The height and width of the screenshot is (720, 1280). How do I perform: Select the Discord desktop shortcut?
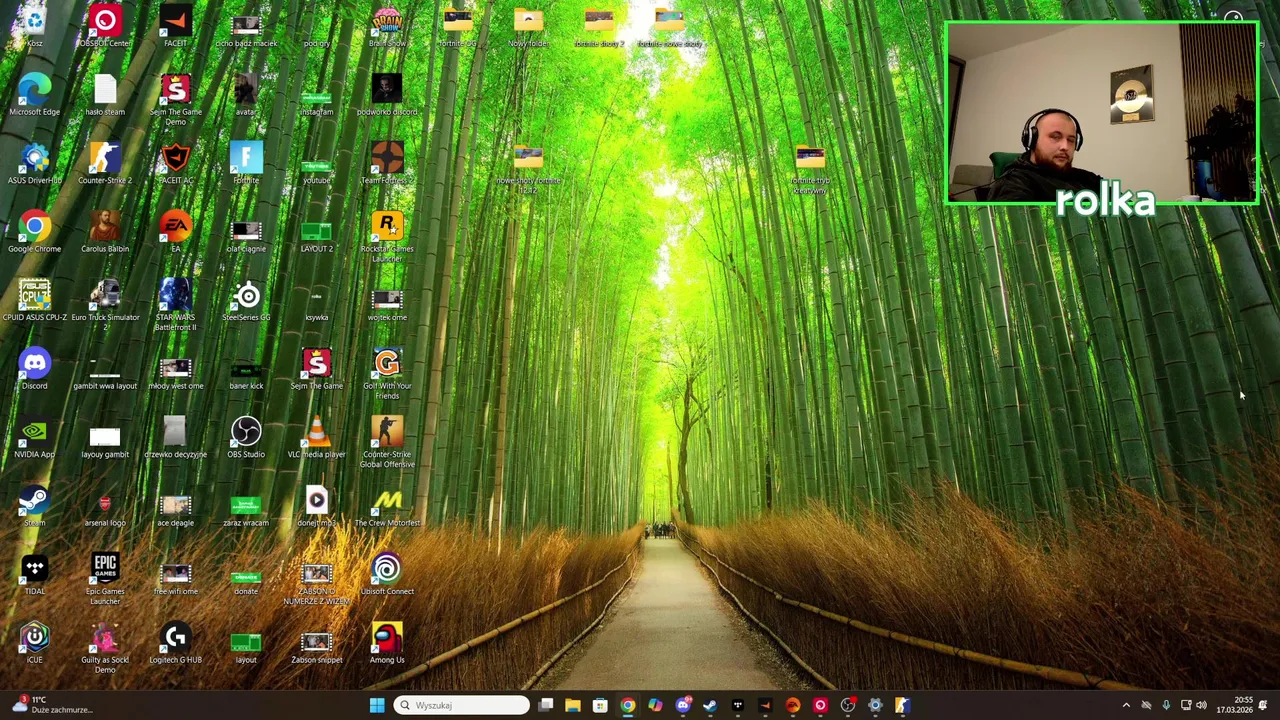pyautogui.click(x=34, y=369)
